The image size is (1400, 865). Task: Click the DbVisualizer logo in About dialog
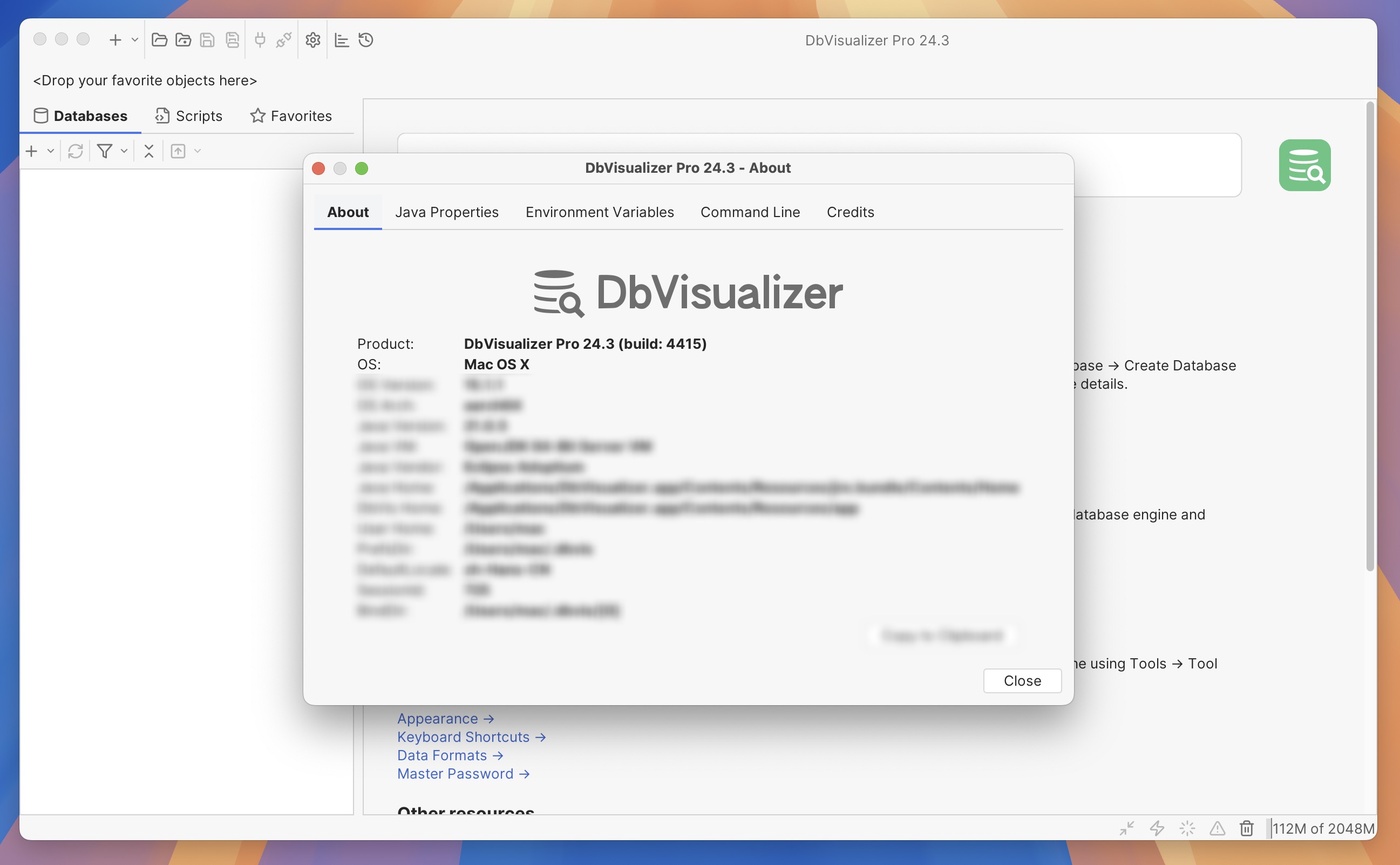point(688,293)
